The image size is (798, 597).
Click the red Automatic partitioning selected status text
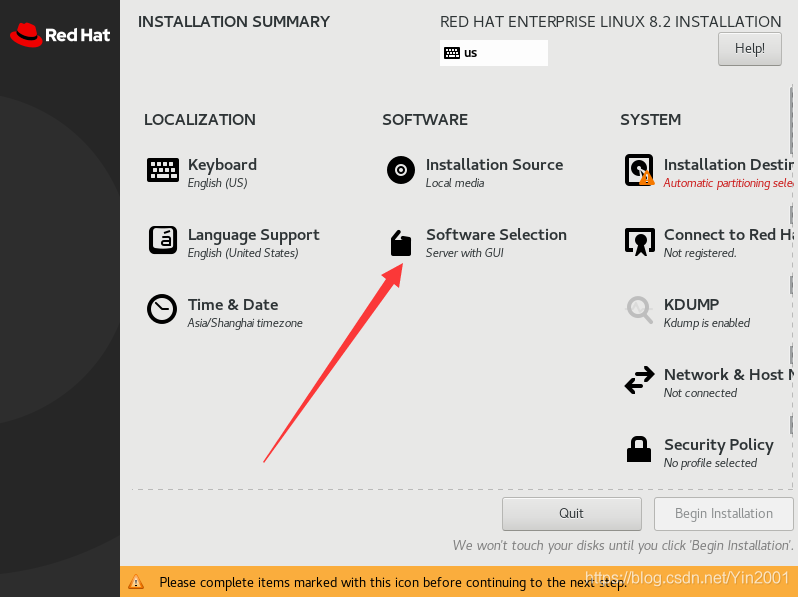click(x=728, y=183)
